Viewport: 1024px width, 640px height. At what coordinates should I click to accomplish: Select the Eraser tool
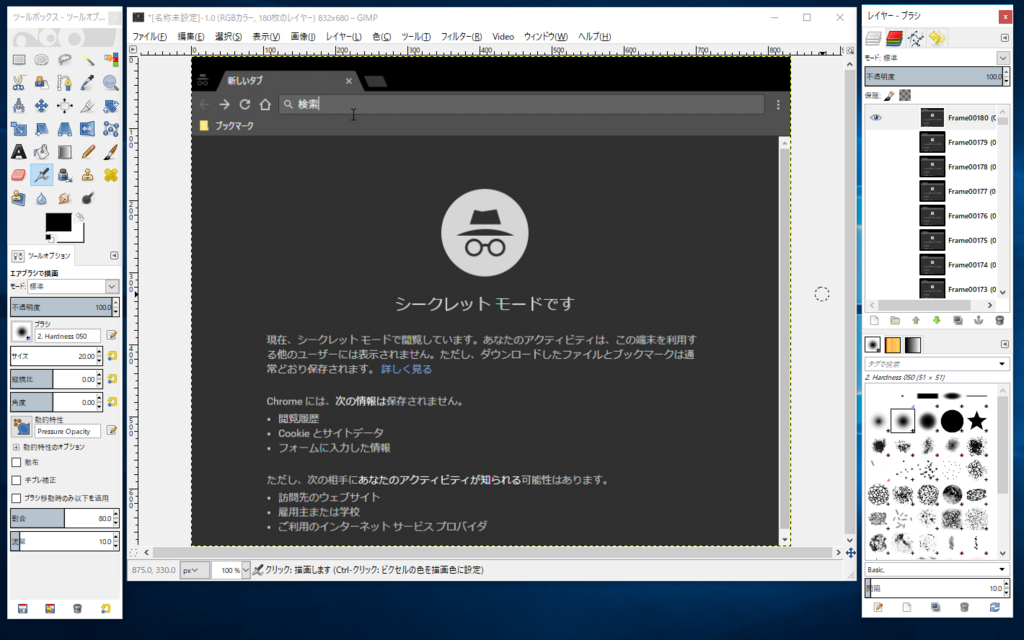19,175
